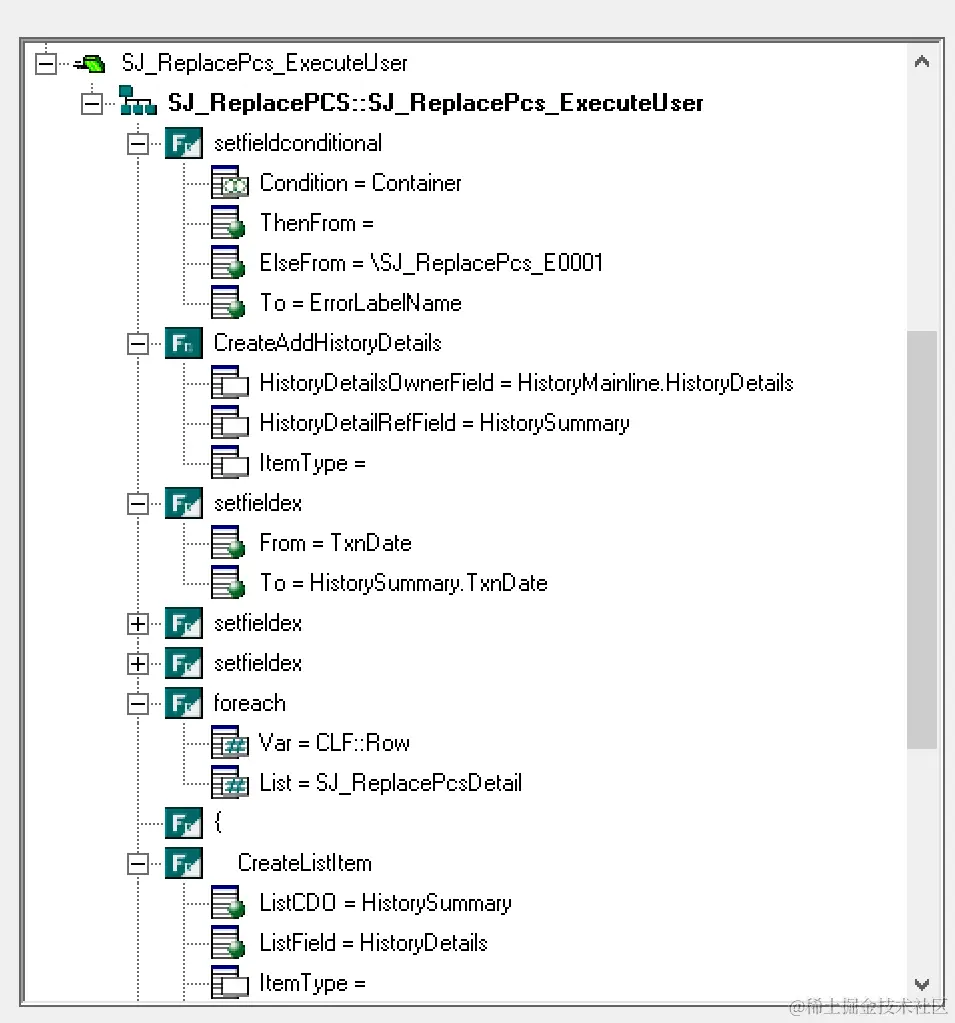Click the function icon of CreateAddHistoryDetails

tap(184, 343)
